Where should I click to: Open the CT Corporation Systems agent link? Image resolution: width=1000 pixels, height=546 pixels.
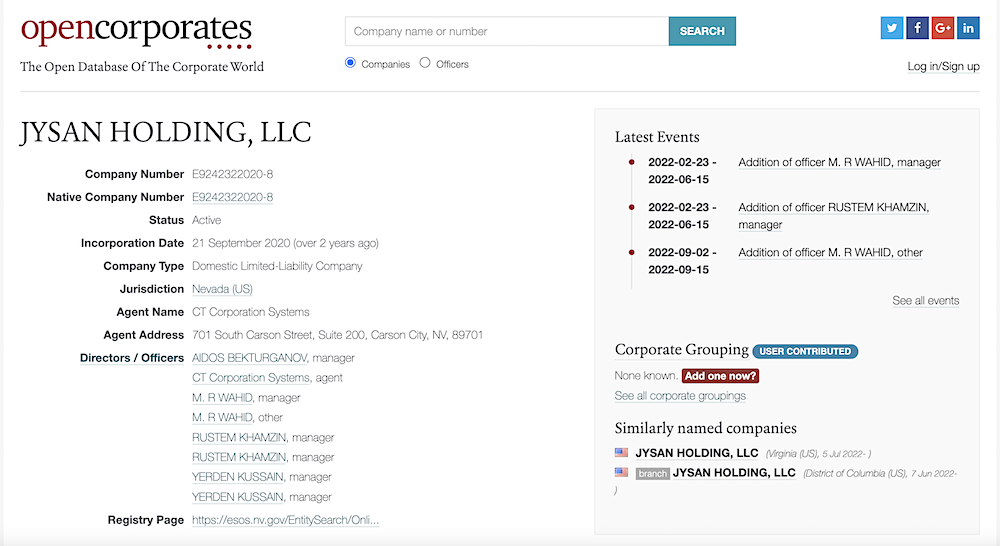click(x=251, y=378)
